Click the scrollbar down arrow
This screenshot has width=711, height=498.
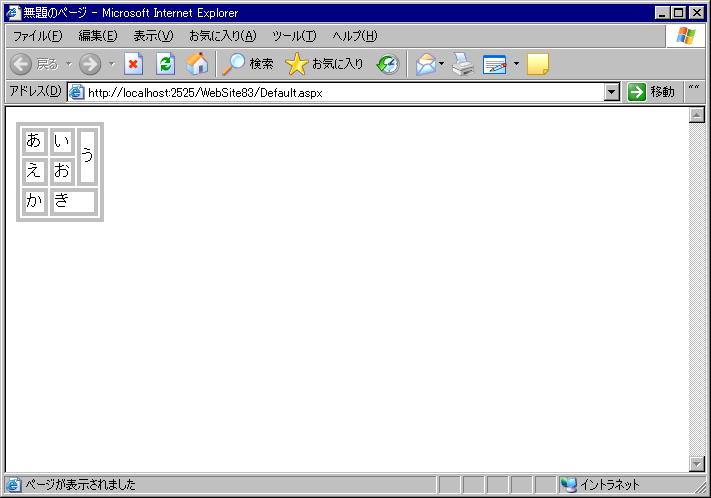(x=696, y=464)
